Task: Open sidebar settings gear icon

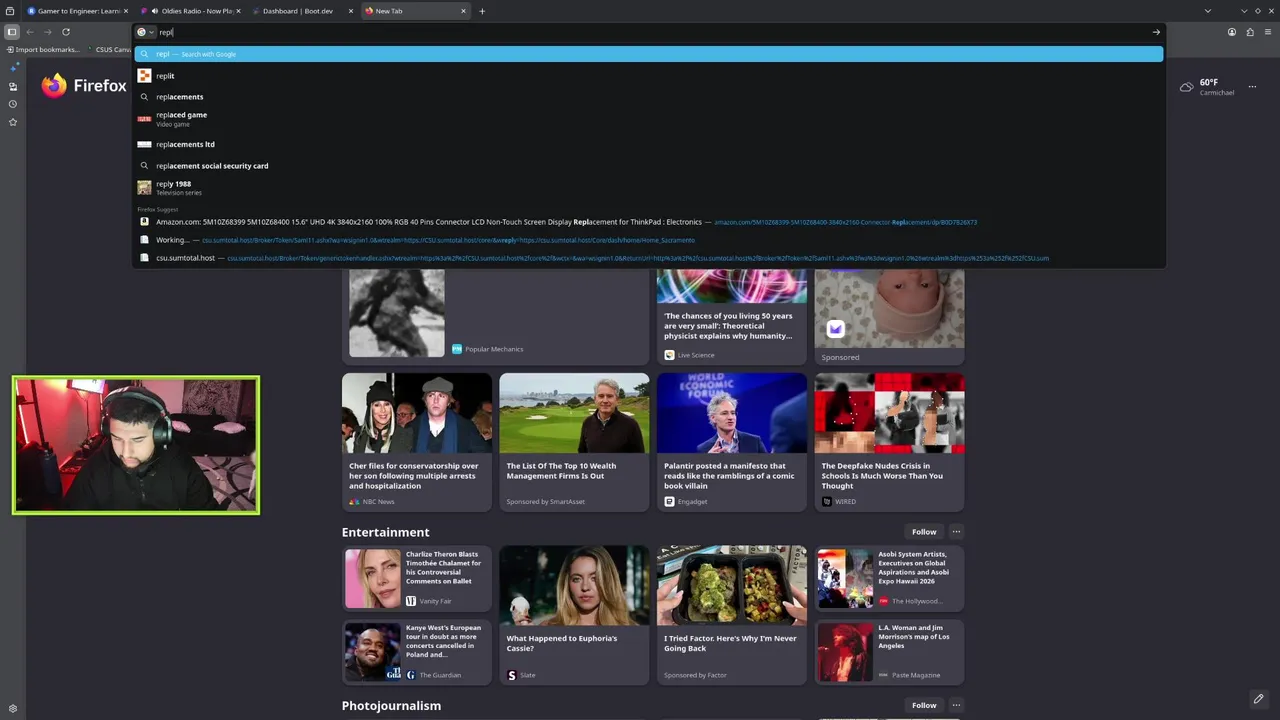Action: tap(13, 708)
